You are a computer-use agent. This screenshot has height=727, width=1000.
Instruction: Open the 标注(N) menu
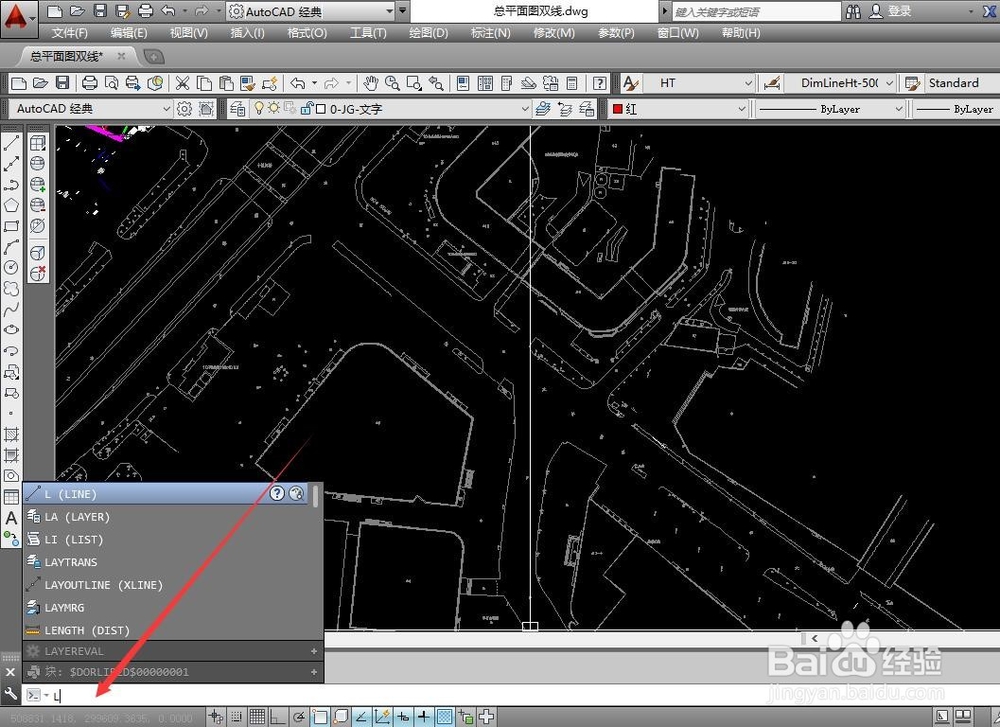tap(490, 33)
